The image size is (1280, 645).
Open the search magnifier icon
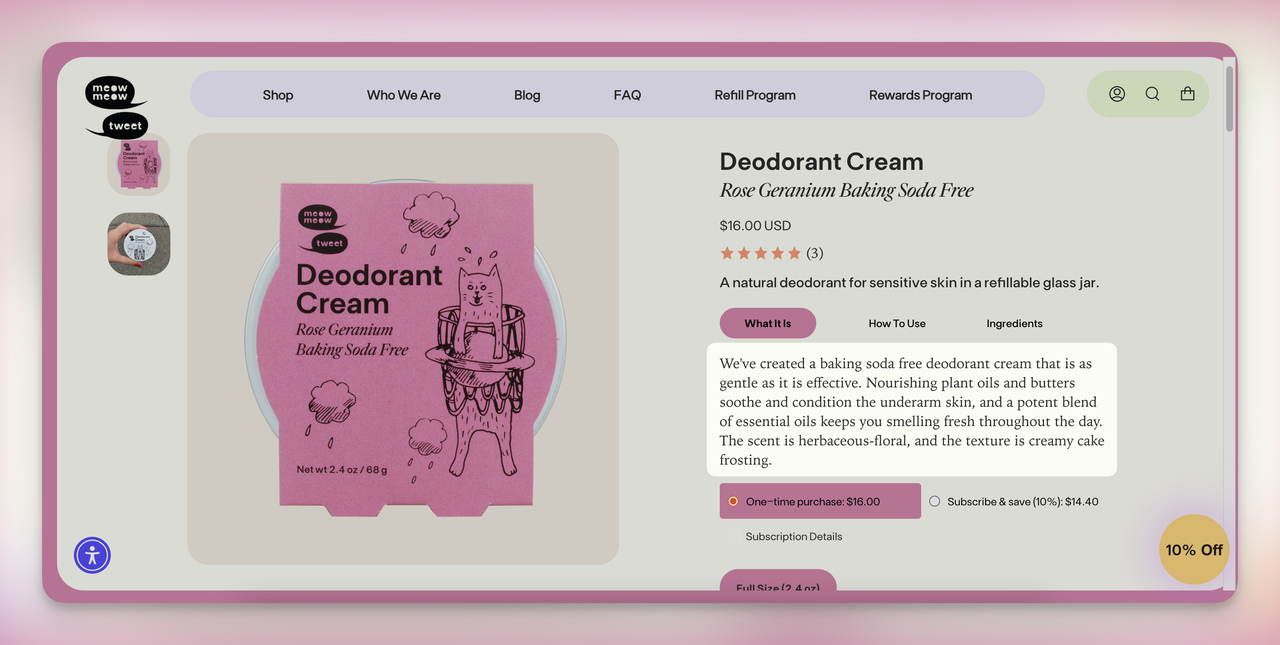[x=1152, y=94]
